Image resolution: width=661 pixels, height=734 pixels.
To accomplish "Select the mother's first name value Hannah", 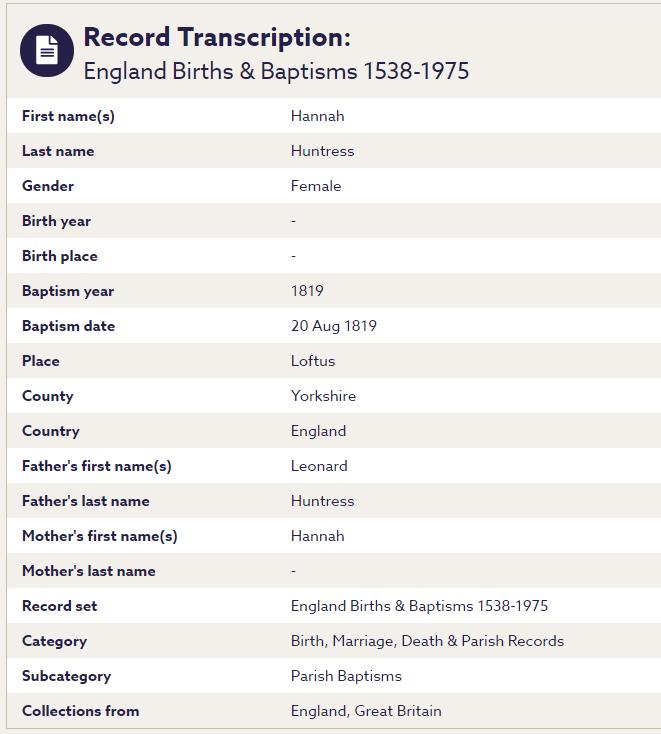I will click(x=317, y=536).
